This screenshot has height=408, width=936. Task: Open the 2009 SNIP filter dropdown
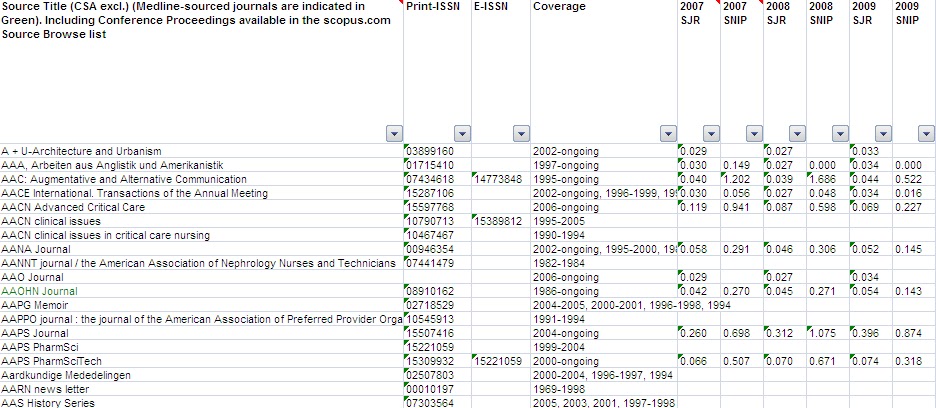pyautogui.click(x=926, y=133)
